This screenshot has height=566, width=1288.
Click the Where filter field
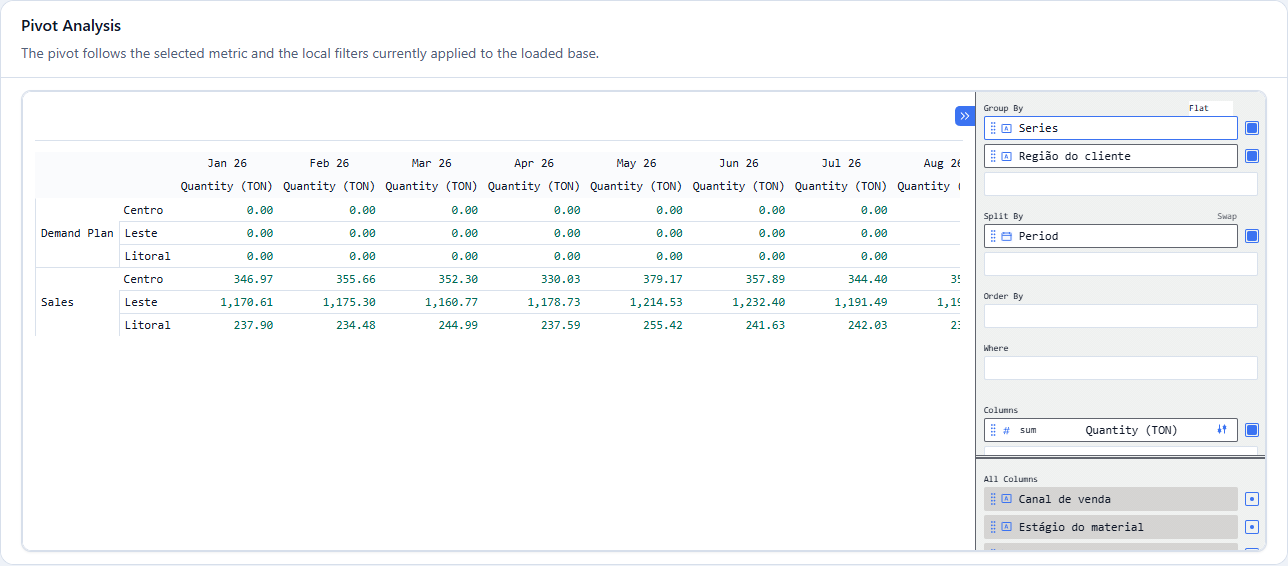pos(1121,368)
